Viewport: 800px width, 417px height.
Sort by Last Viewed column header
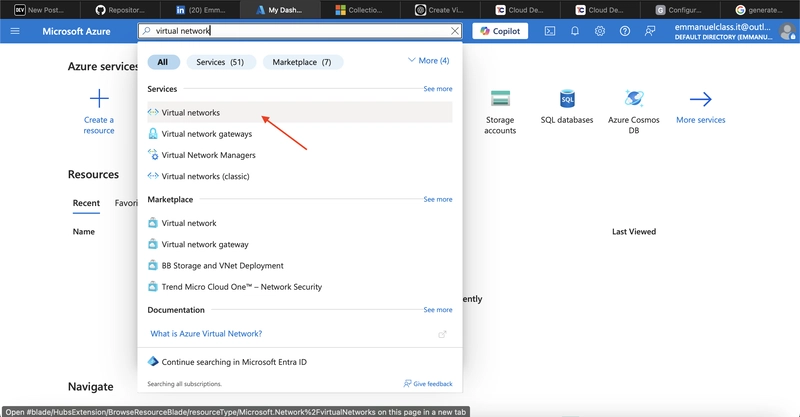click(634, 232)
